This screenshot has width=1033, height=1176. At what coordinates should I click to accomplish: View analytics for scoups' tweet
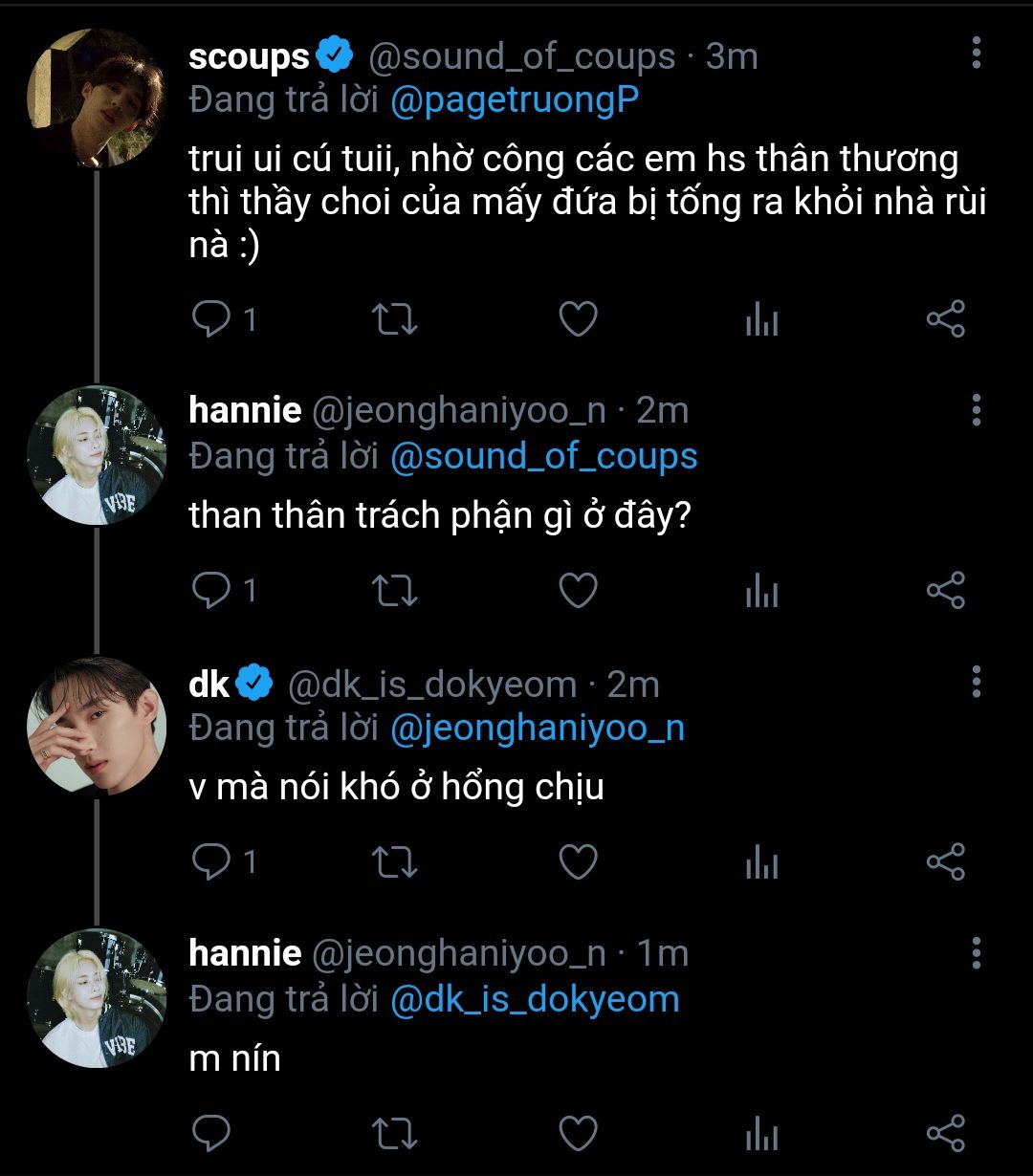tap(761, 319)
